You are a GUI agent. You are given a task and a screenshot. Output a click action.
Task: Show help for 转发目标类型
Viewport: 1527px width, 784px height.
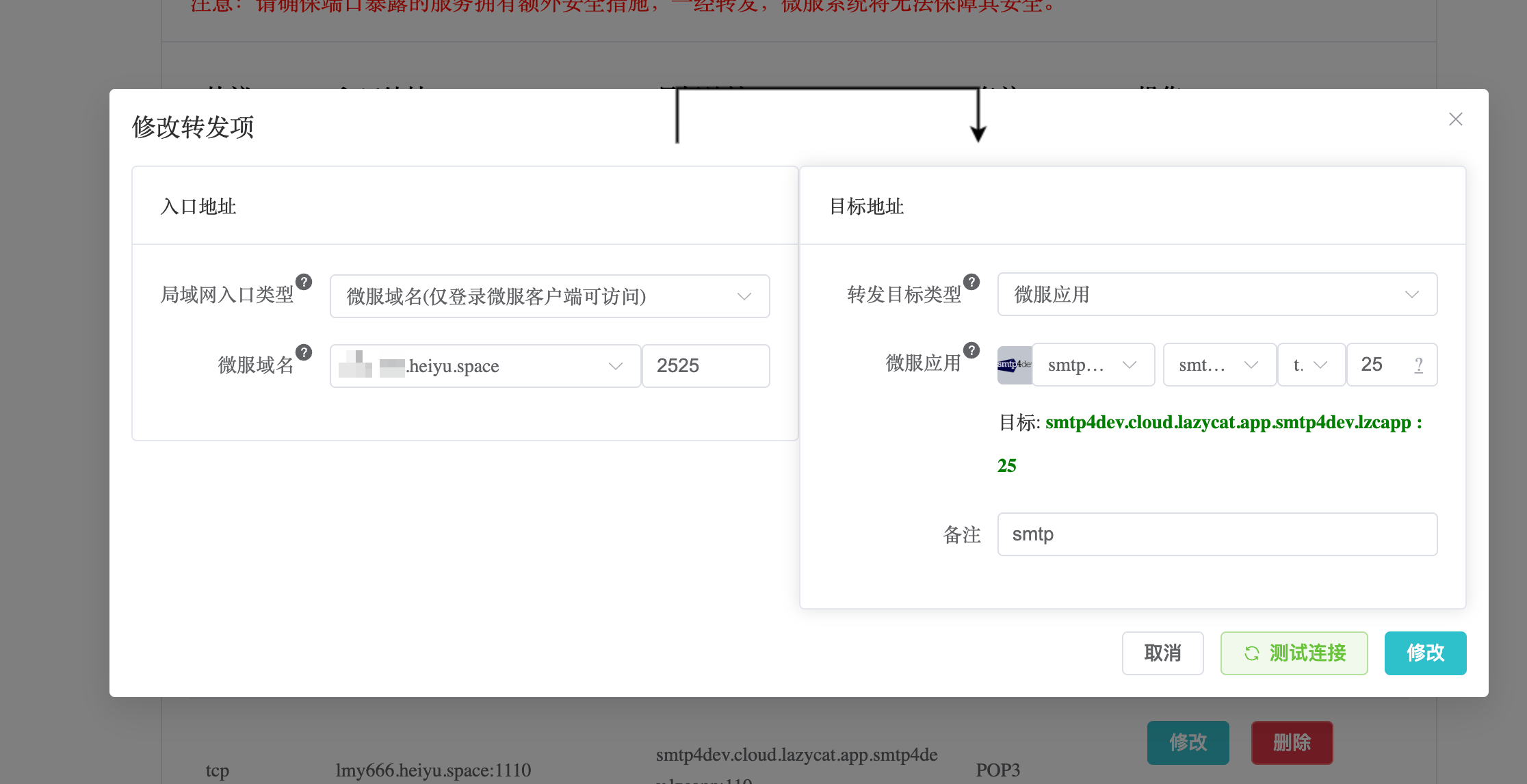971,282
